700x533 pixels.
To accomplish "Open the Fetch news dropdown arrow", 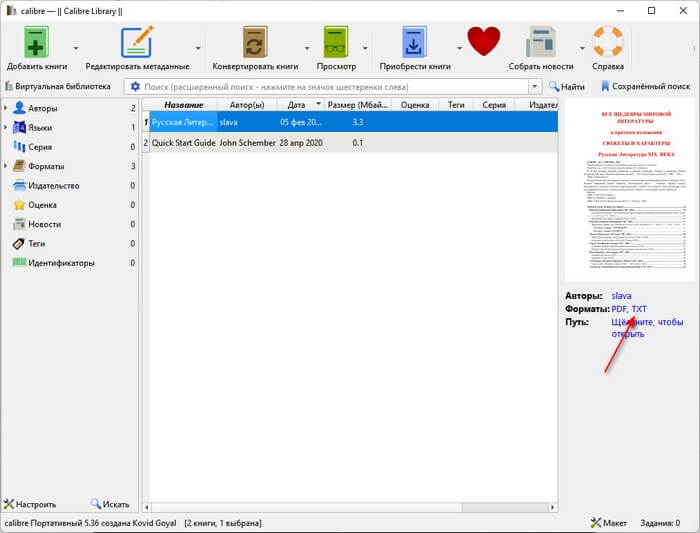I will pos(582,48).
